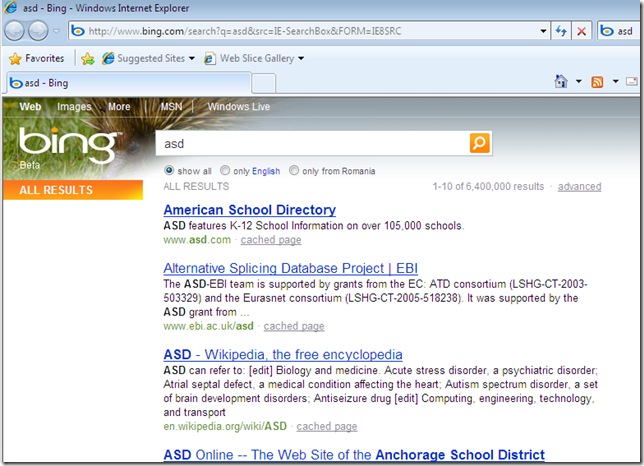Select the 'only English' radio button
The height and width of the screenshot is (466, 644).
click(225, 170)
